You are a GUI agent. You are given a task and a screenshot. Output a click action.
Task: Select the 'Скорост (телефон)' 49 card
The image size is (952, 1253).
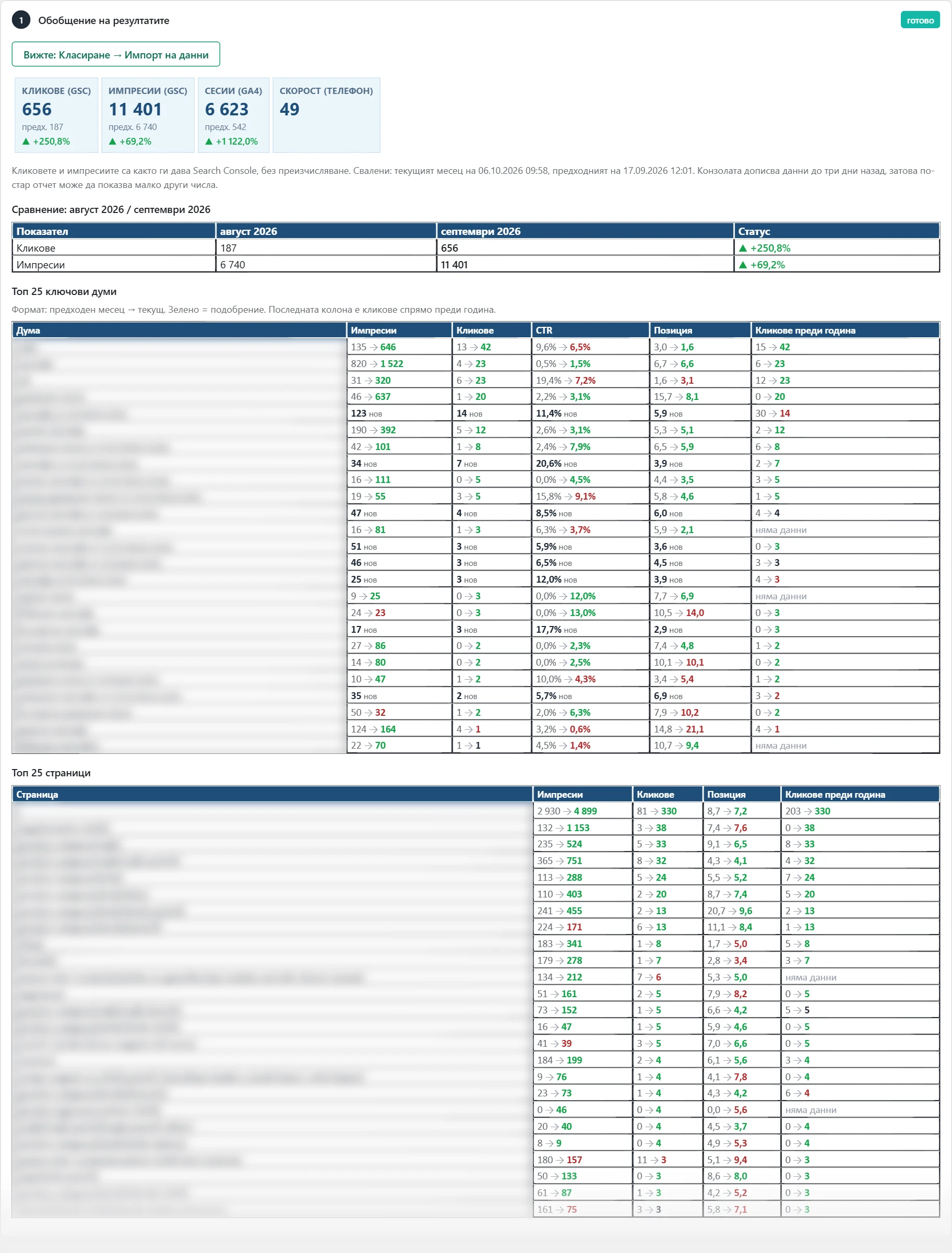pos(326,115)
